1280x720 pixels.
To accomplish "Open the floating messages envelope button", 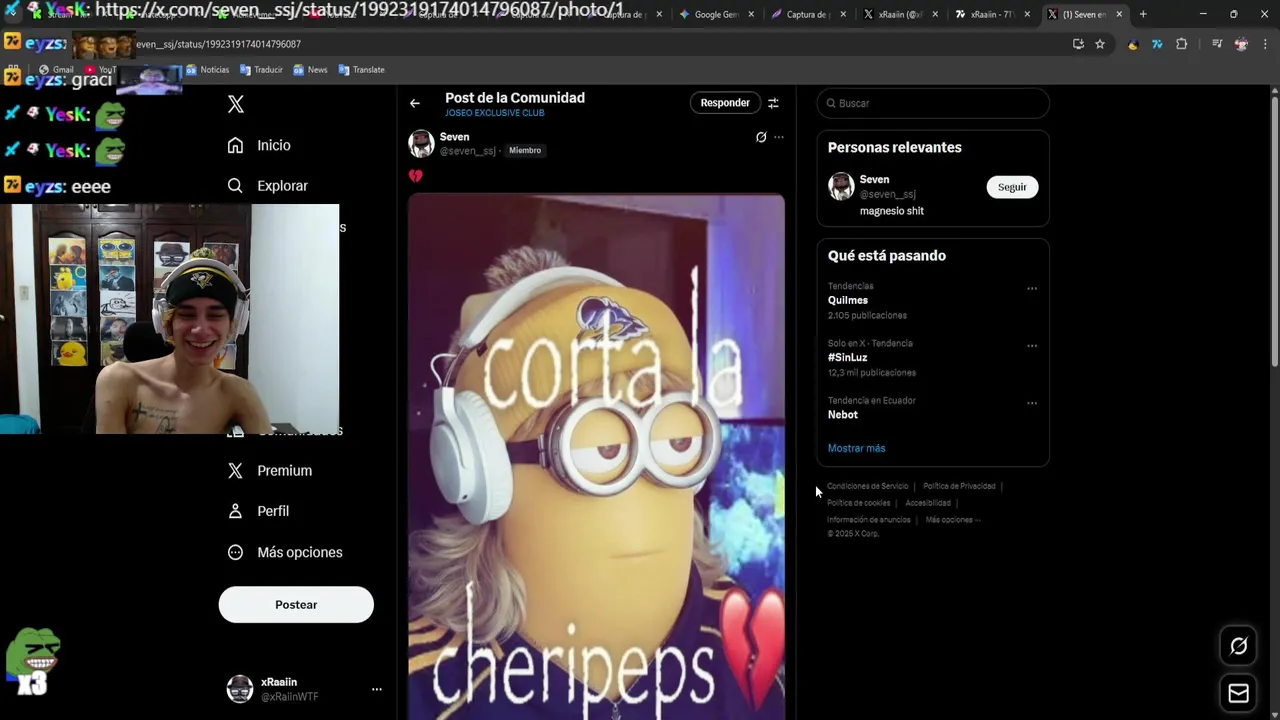I will point(1238,693).
